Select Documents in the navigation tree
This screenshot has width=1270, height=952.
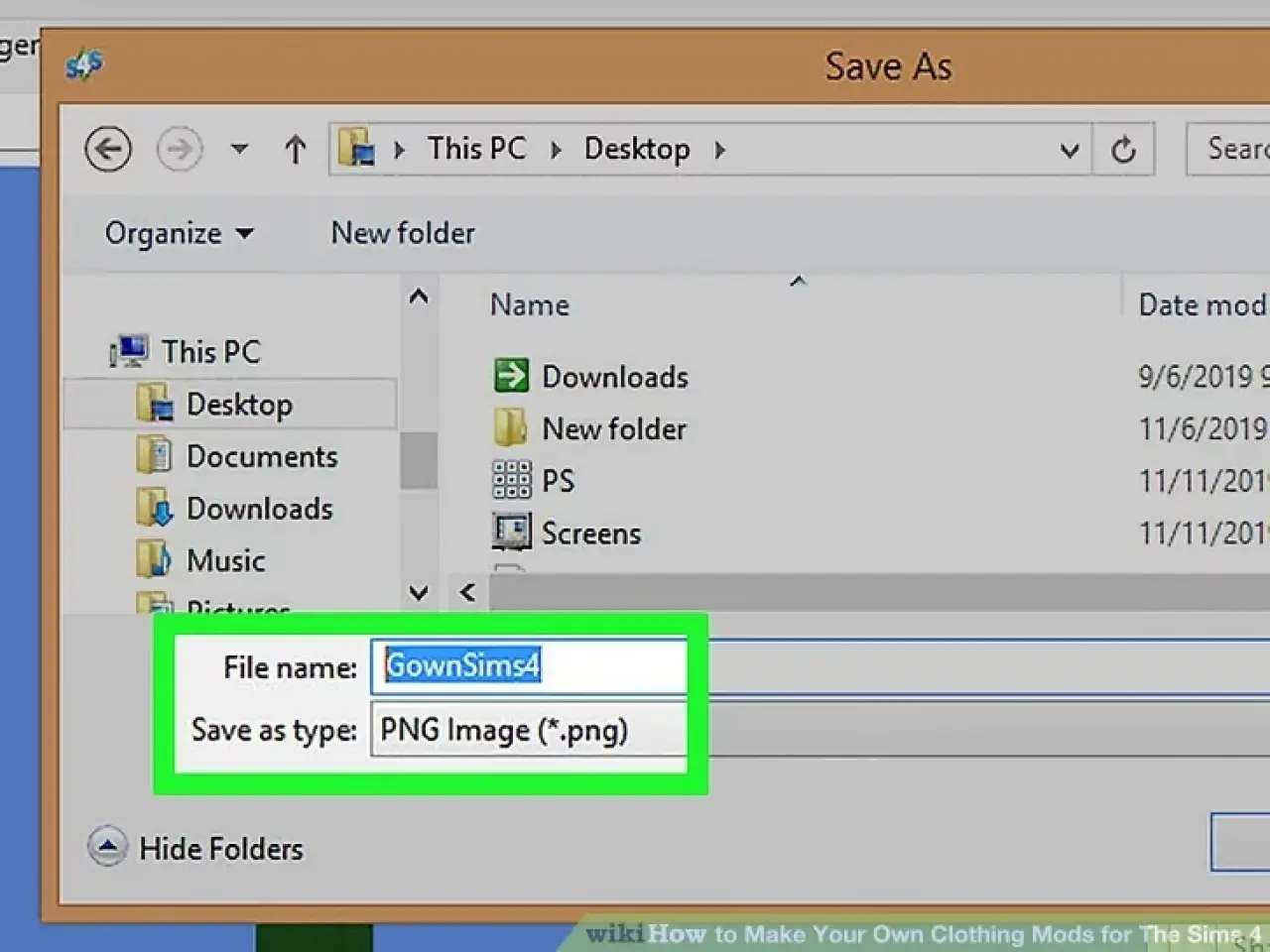[x=261, y=456]
